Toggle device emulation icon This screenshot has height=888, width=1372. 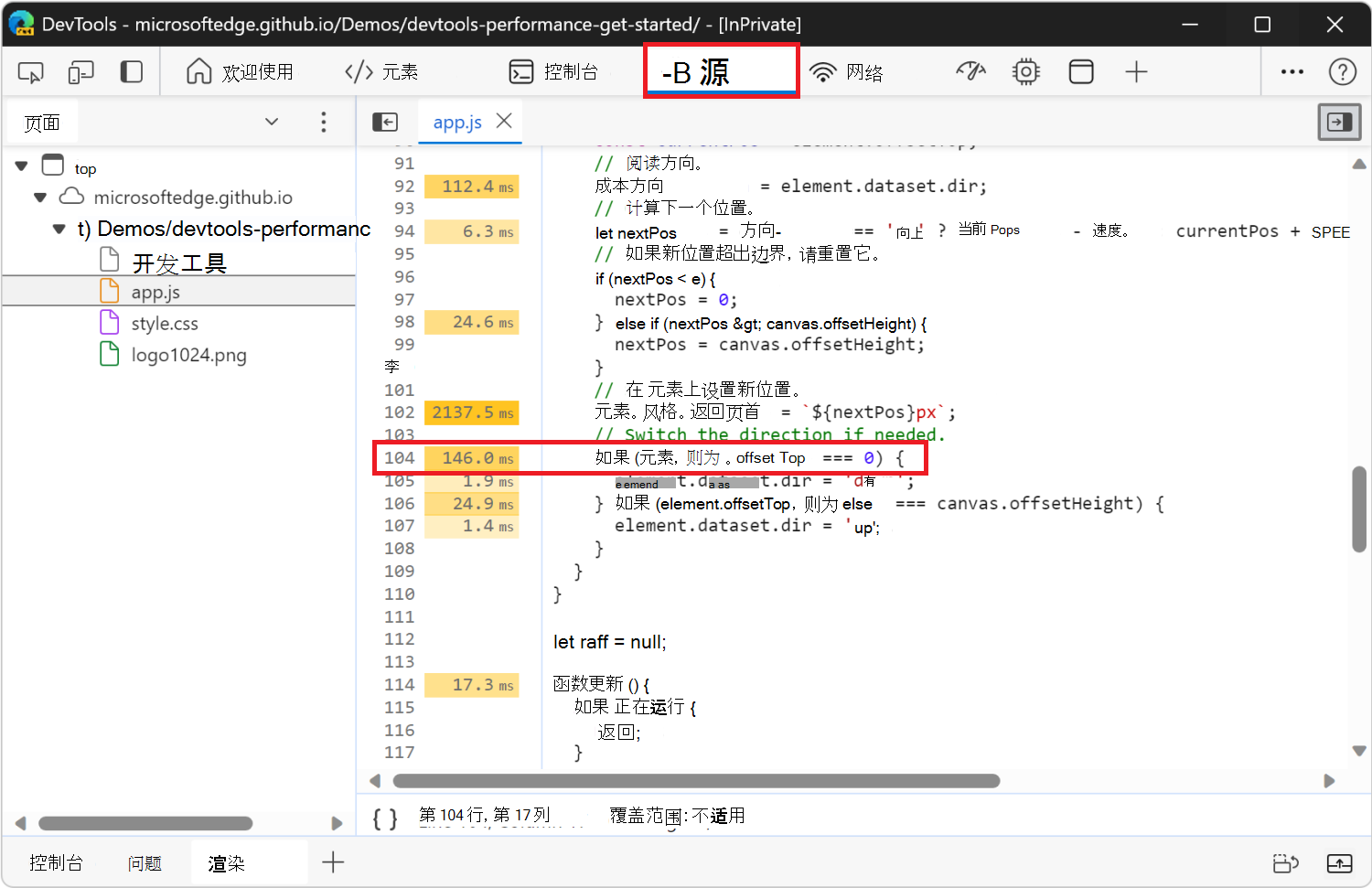(81, 72)
